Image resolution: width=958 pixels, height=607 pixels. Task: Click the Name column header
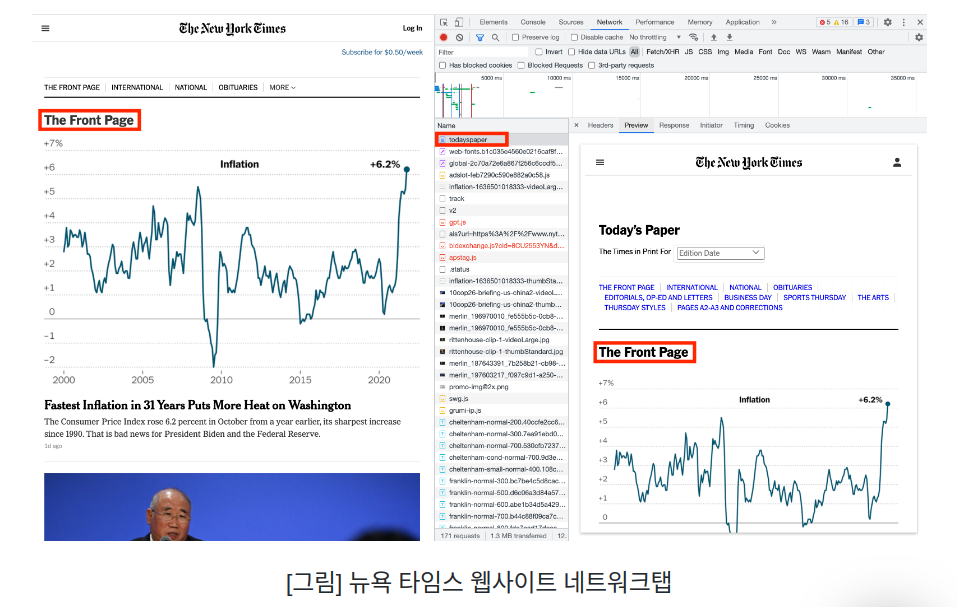click(502, 125)
